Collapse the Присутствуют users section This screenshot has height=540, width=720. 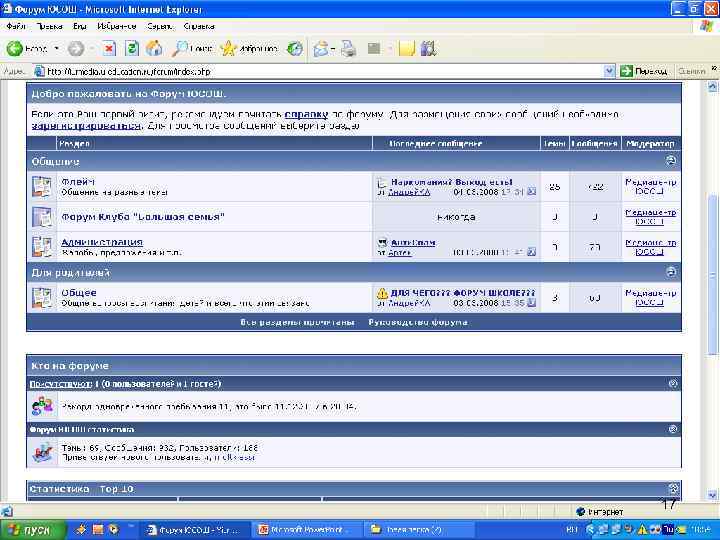click(673, 383)
